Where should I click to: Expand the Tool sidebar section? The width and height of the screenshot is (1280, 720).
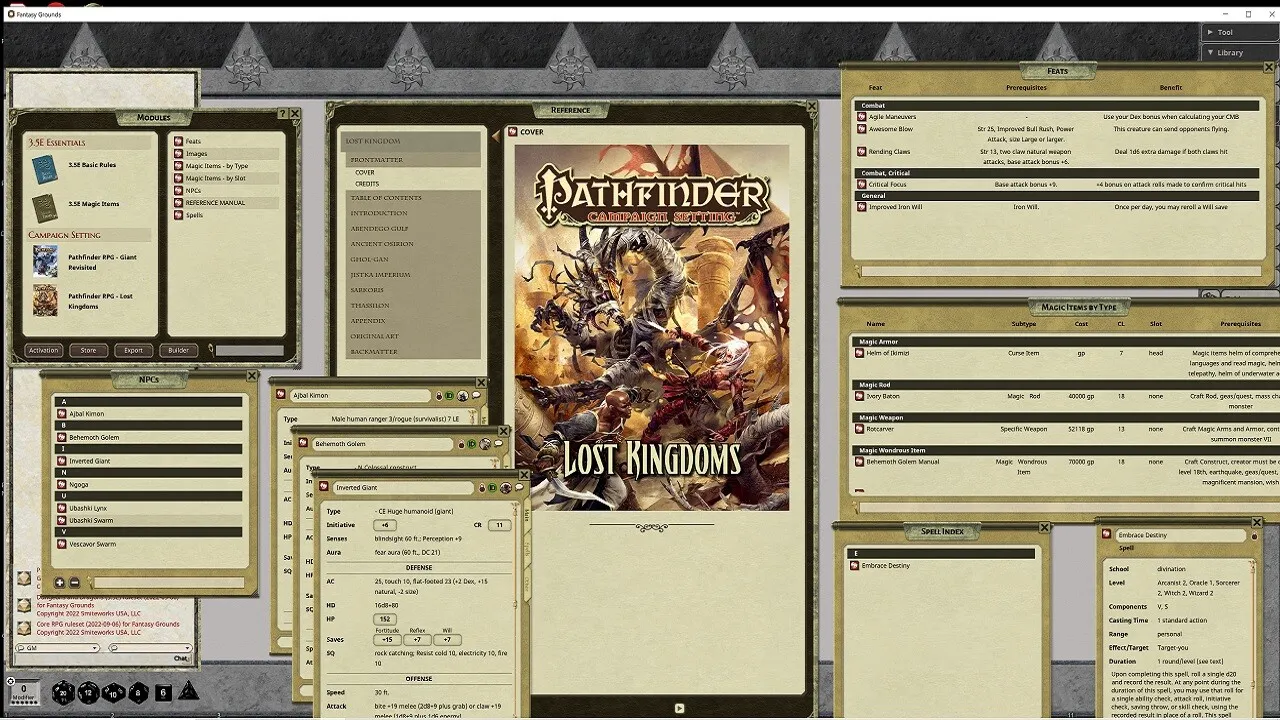click(x=1240, y=32)
